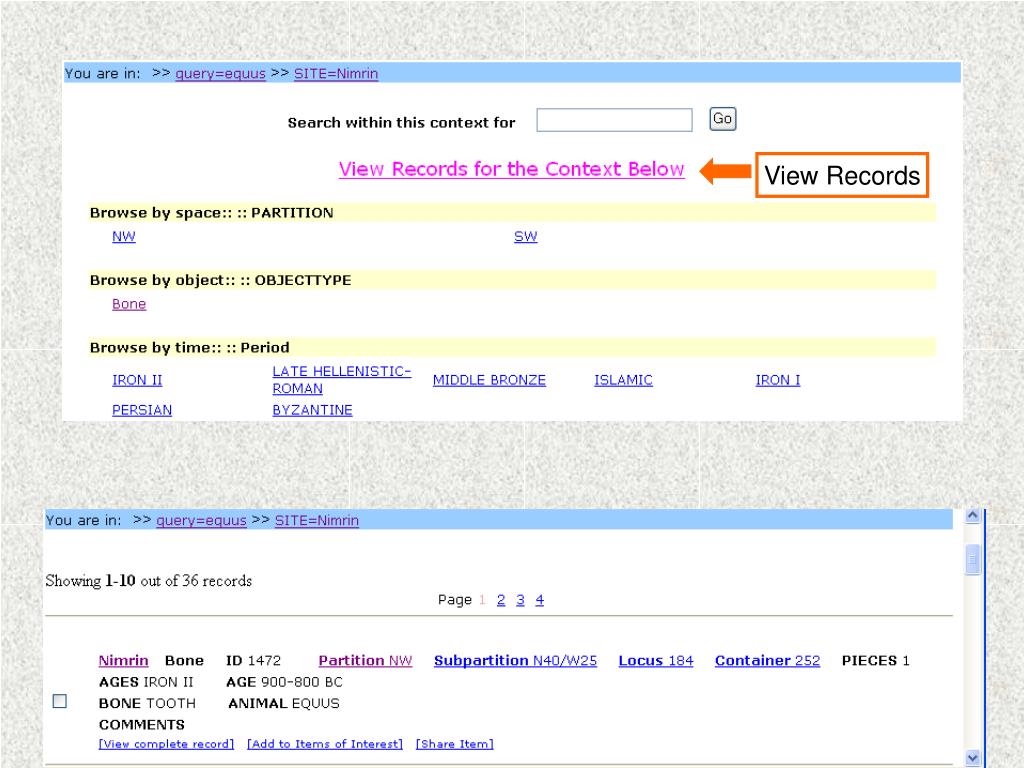The image size is (1024, 768).
Task: Tick the checkbox for record ID 1472
Action: [59, 701]
